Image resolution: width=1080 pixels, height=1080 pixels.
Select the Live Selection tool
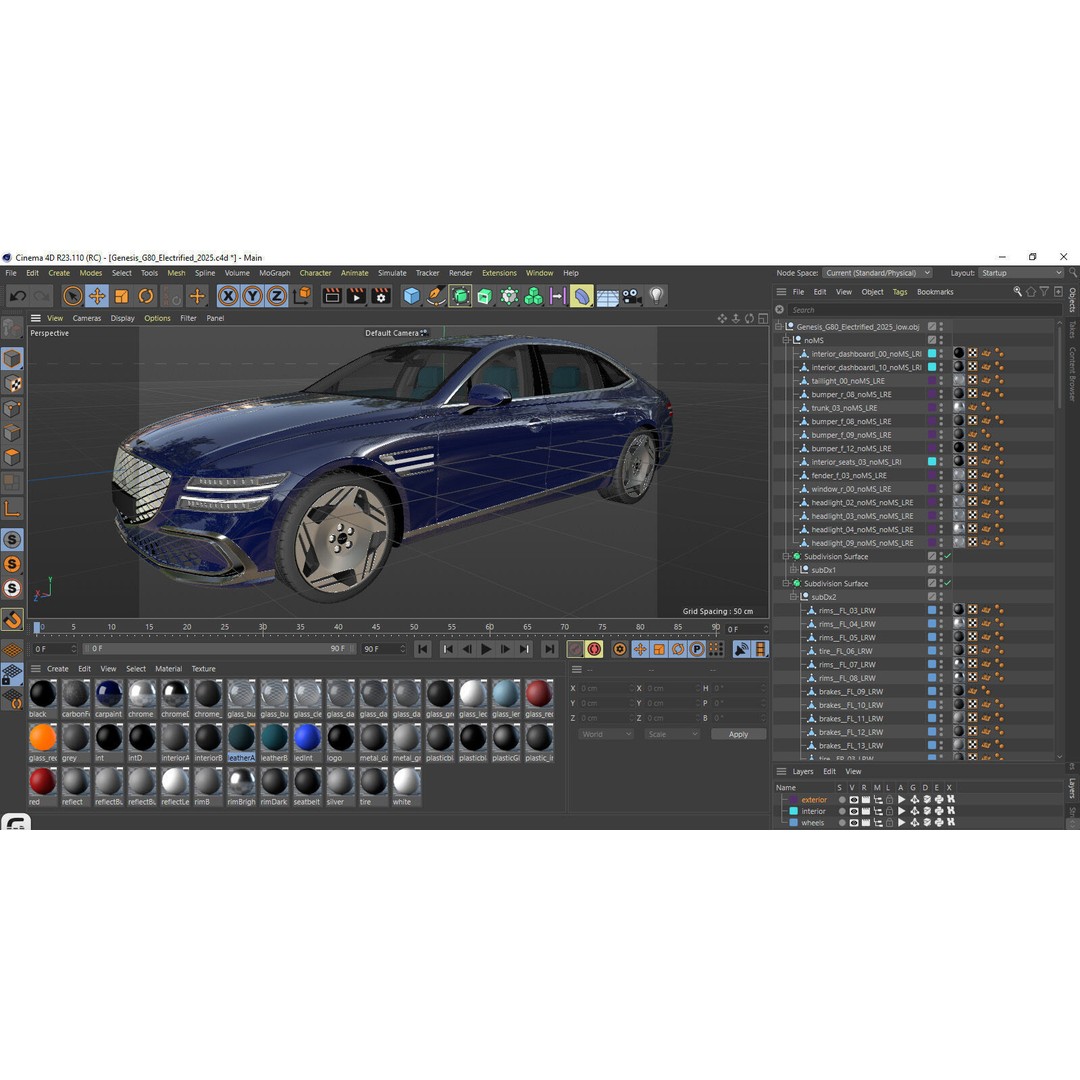click(72, 296)
